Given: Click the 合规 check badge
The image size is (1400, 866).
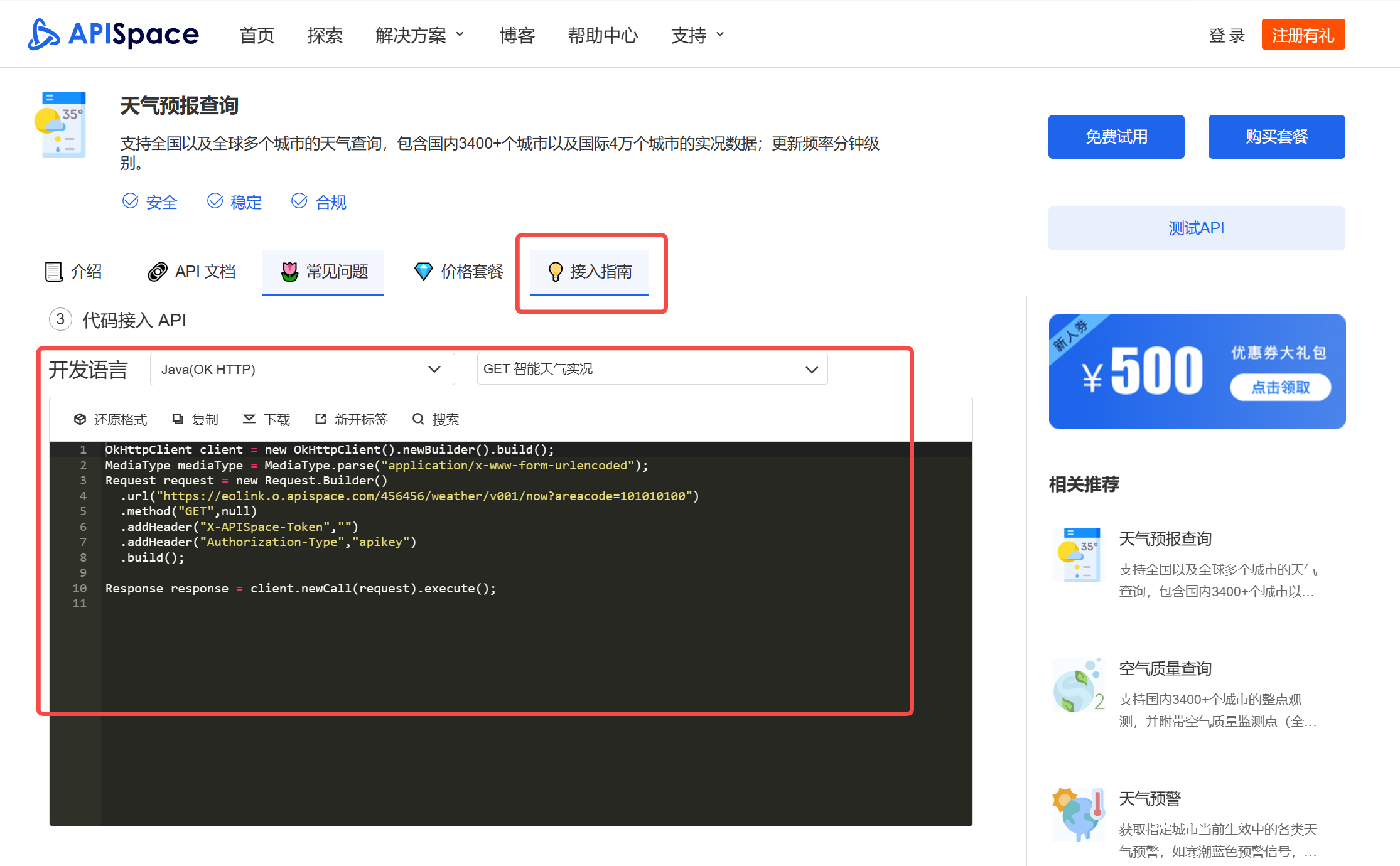Looking at the screenshot, I should pyautogui.click(x=299, y=201).
